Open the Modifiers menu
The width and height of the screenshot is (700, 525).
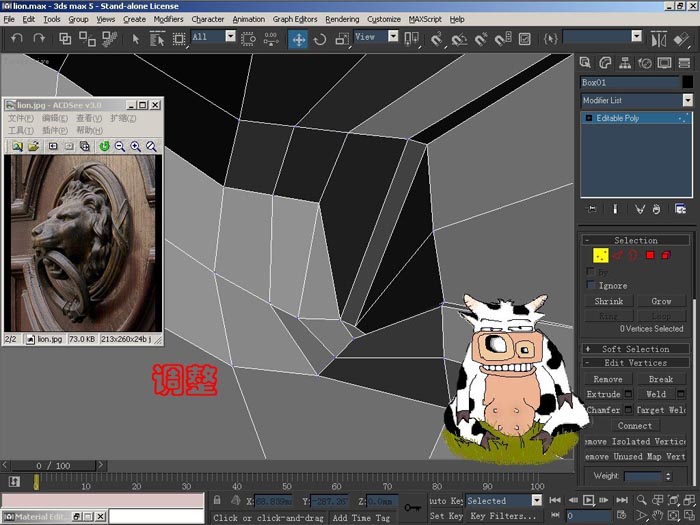[x=168, y=19]
